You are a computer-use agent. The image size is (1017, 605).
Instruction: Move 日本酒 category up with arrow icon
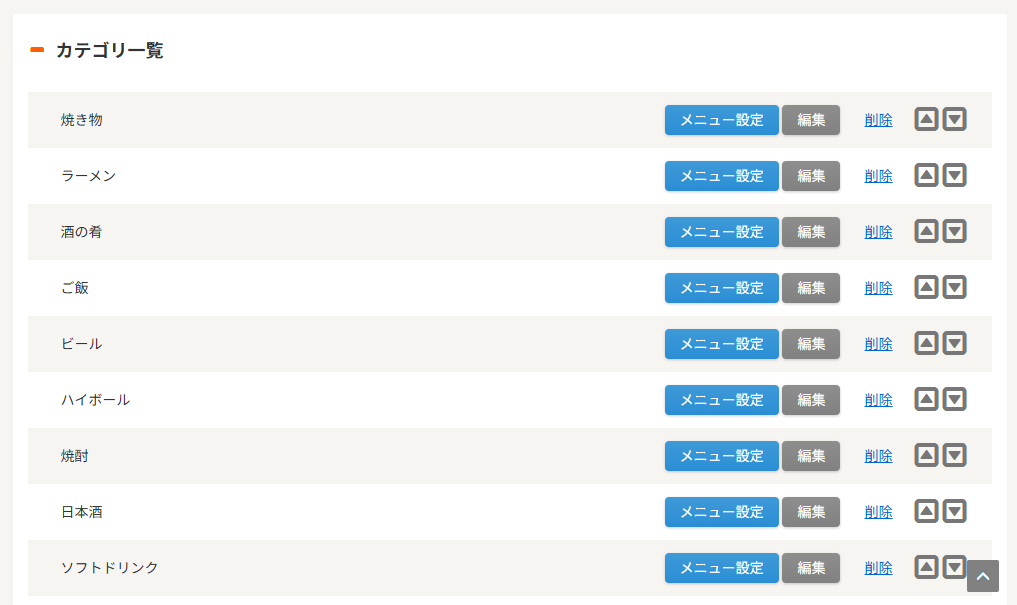coord(926,512)
